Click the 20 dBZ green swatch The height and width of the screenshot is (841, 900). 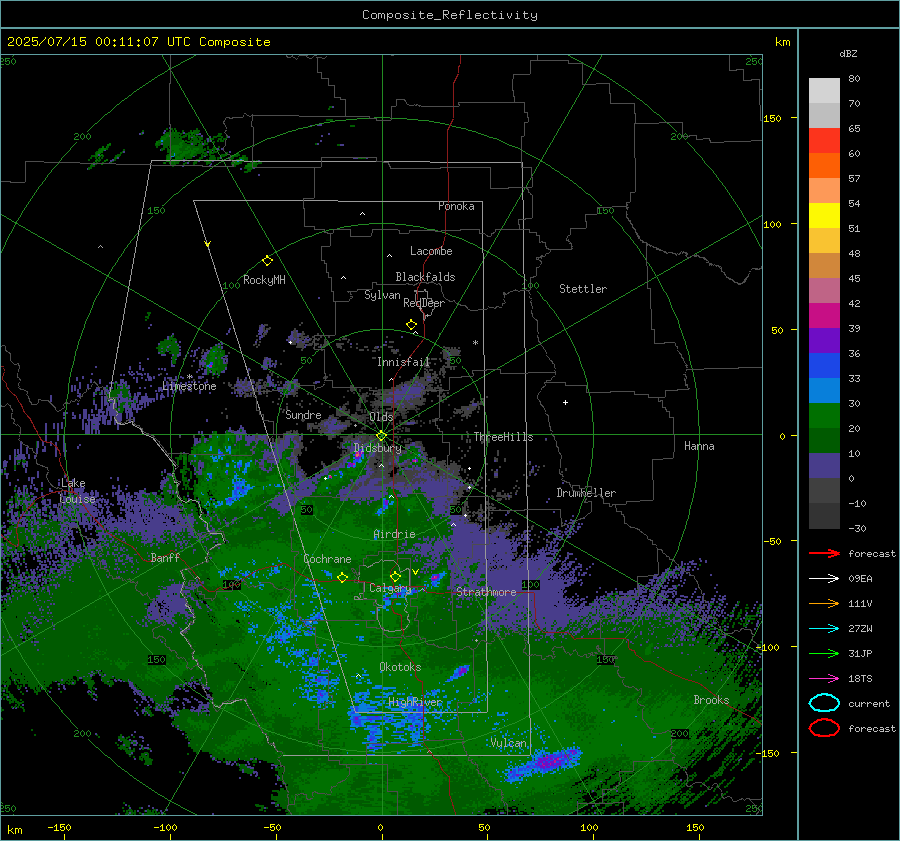point(824,416)
